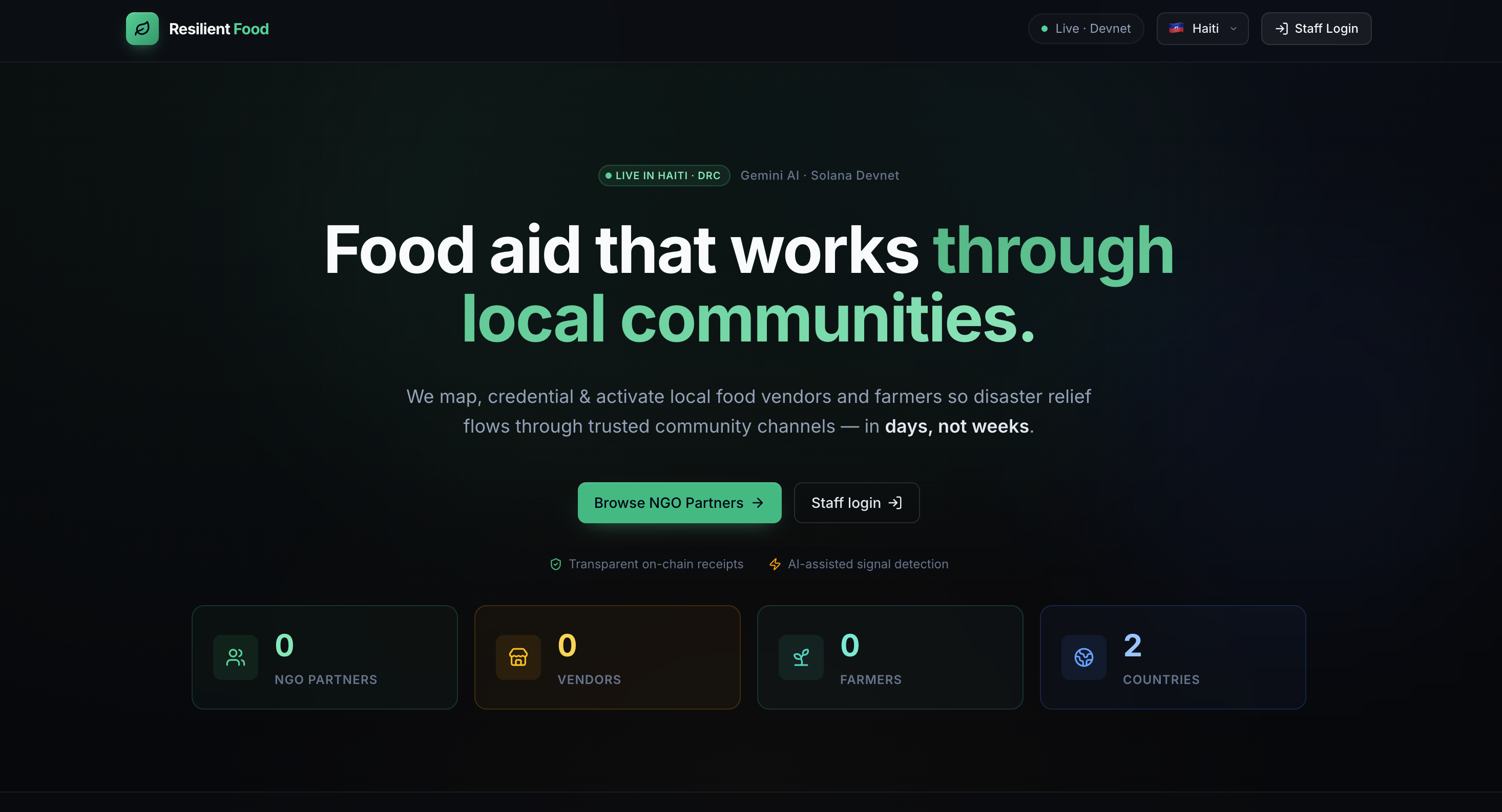Click the login arrow icon in Staff Login header
This screenshot has height=812, width=1502.
tap(1282, 29)
